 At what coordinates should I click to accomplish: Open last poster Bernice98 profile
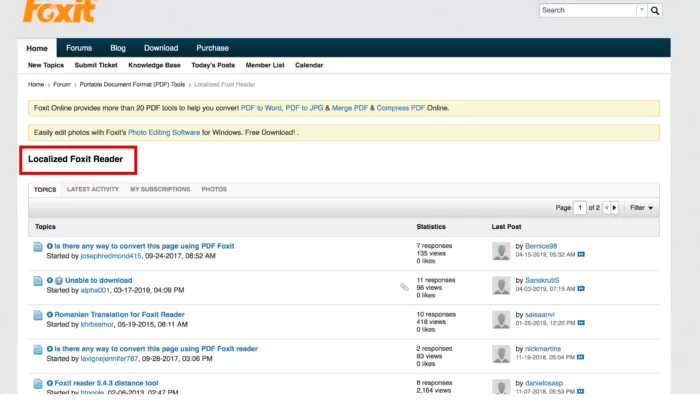click(541, 246)
